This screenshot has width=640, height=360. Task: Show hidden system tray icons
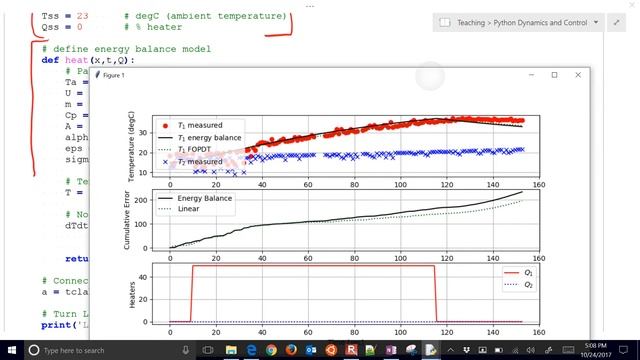(x=451, y=350)
